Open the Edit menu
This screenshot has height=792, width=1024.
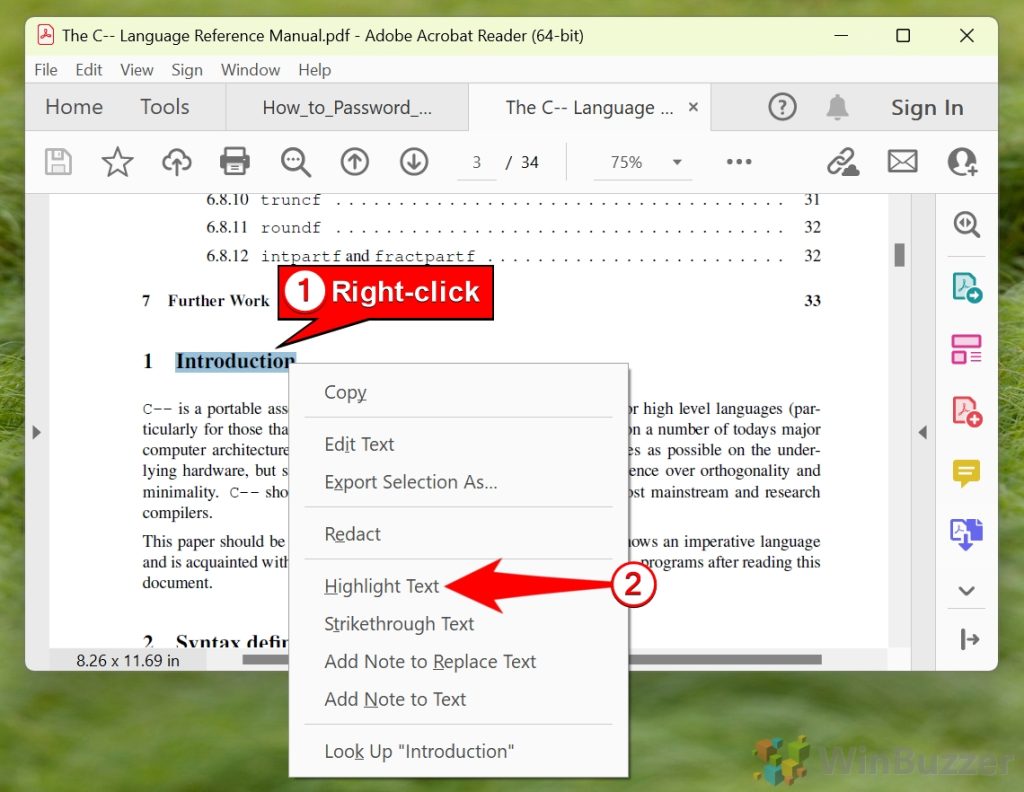[x=89, y=70]
